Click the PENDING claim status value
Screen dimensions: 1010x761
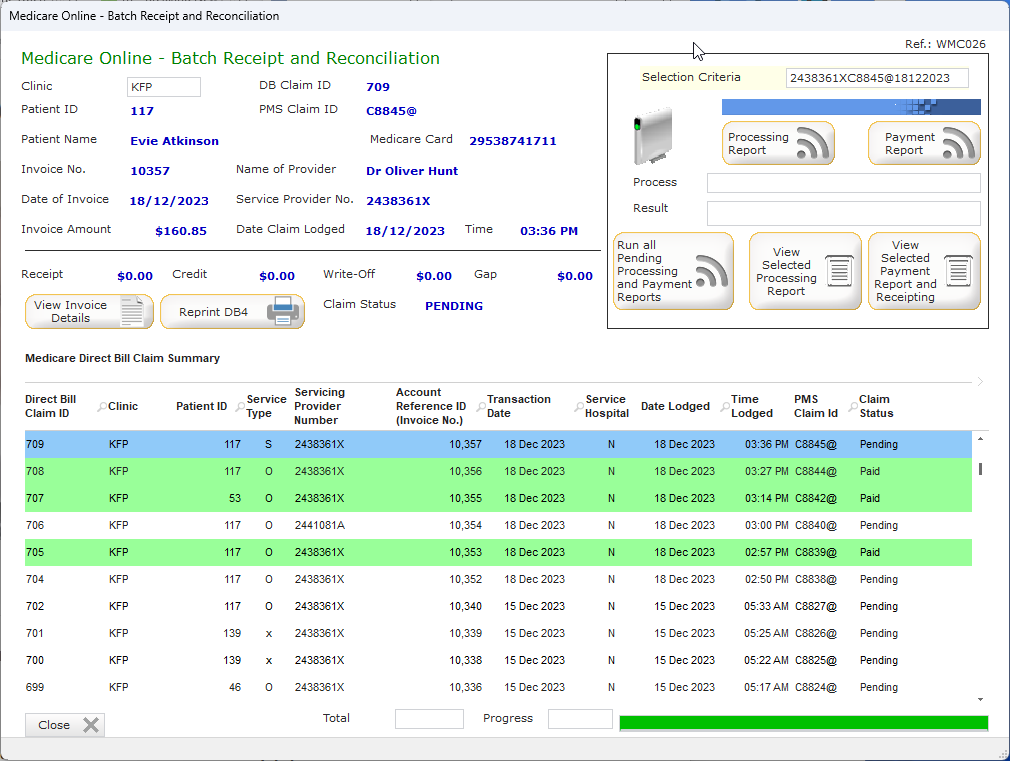pyautogui.click(x=453, y=306)
